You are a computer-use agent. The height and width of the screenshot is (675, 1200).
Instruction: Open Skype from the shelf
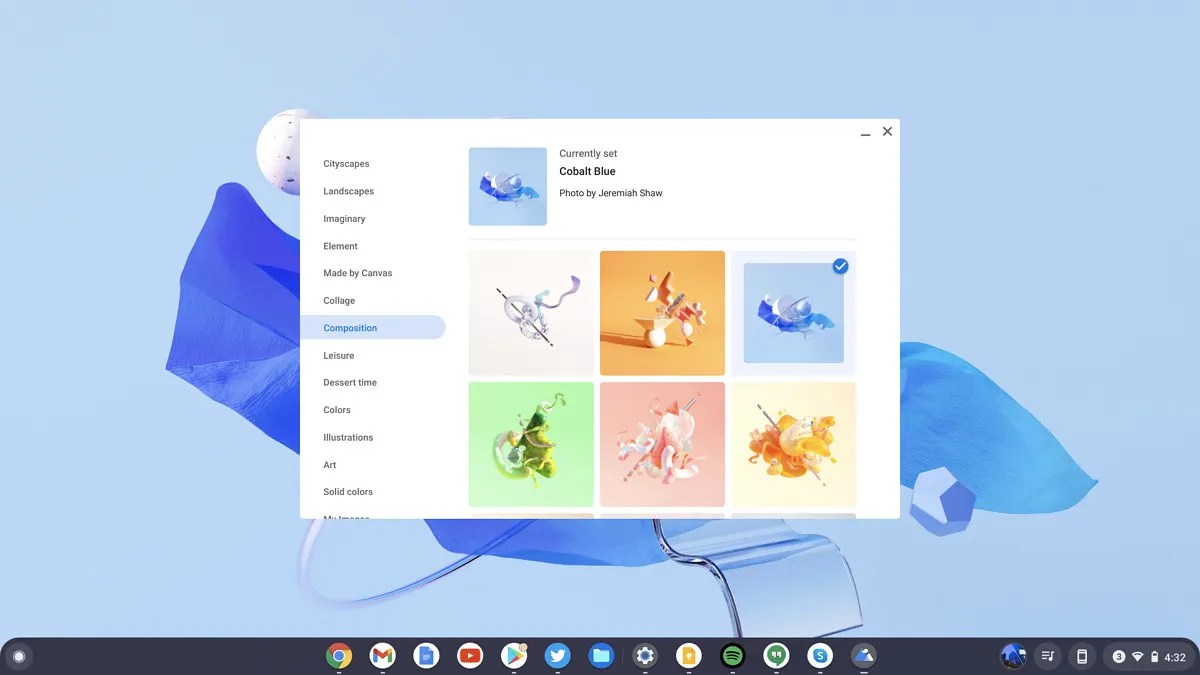[x=820, y=656]
